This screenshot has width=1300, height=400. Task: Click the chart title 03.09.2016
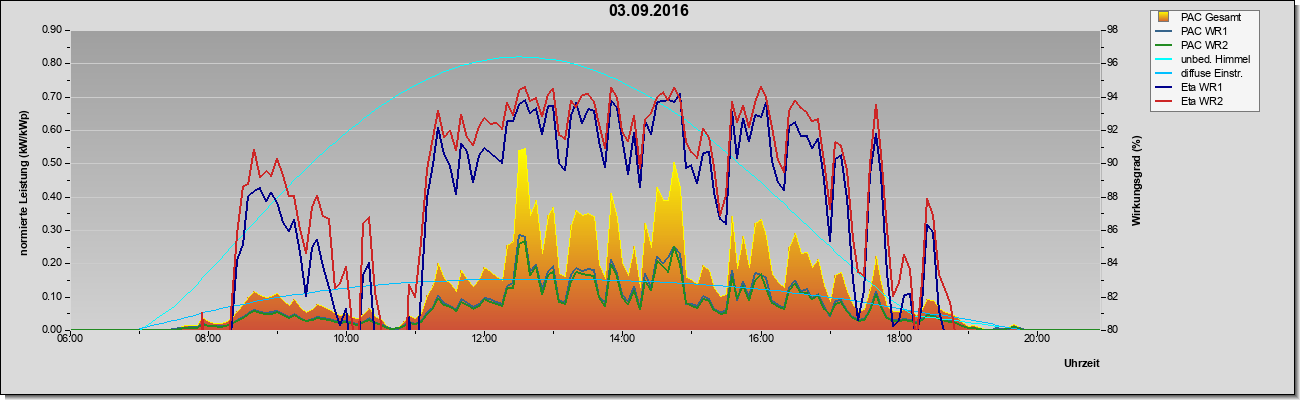[649, 11]
